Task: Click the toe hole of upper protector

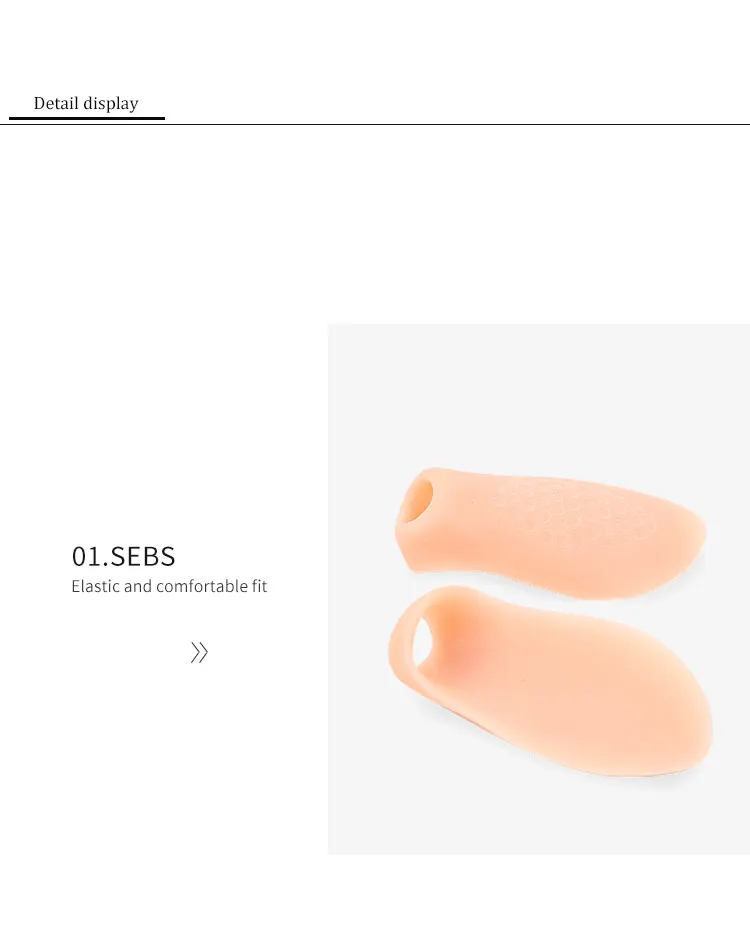Action: click(417, 500)
